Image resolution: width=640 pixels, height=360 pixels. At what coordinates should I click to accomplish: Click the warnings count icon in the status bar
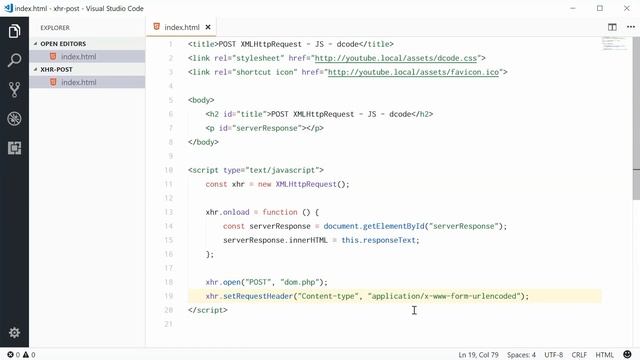[26, 355]
